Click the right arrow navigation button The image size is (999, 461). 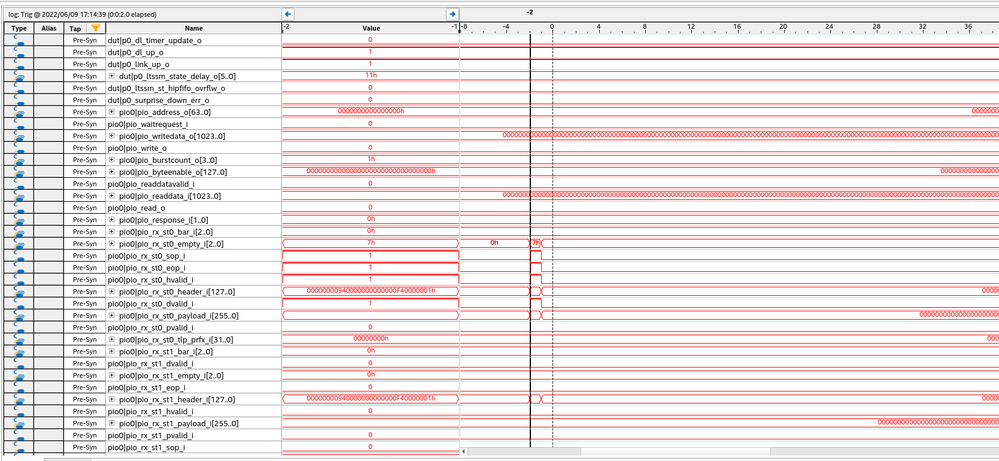click(452, 13)
